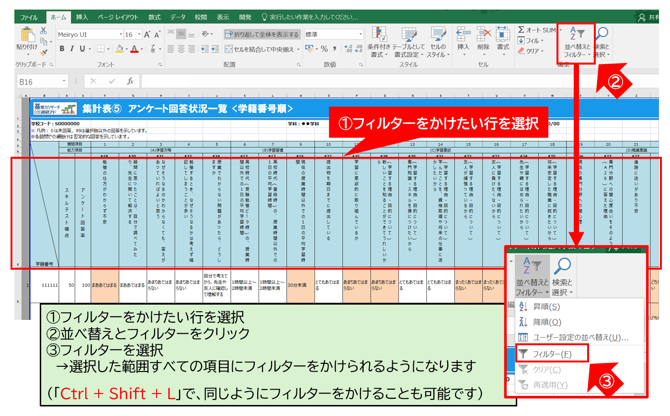Viewport: 670px width, 416px height.
Task: Click セルを結合して中央揃え merge button
Action: pos(260,49)
